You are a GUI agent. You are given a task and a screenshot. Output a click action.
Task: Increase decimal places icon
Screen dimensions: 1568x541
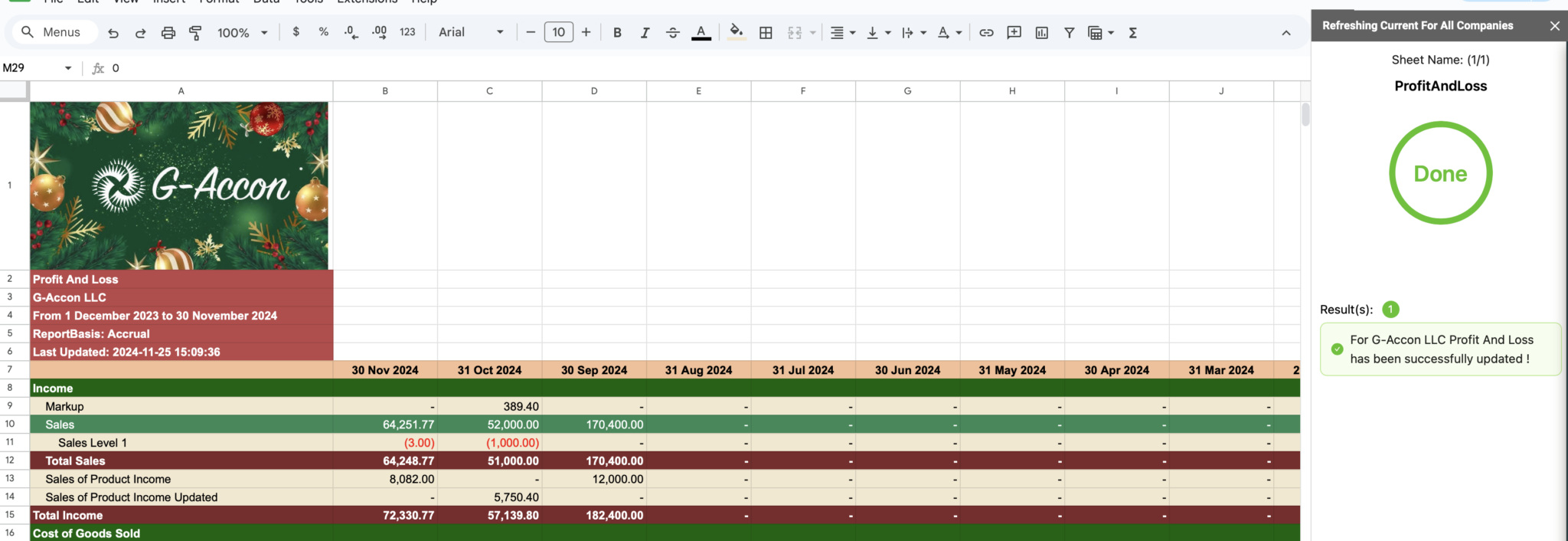click(379, 32)
